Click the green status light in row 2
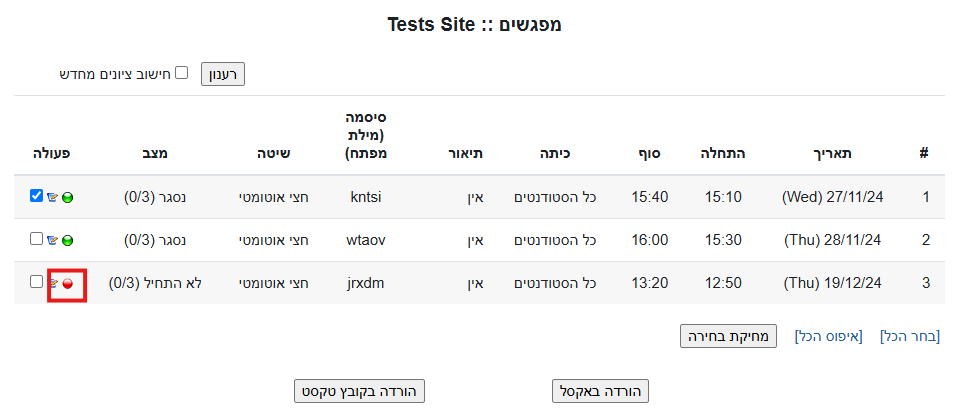 tap(68, 241)
